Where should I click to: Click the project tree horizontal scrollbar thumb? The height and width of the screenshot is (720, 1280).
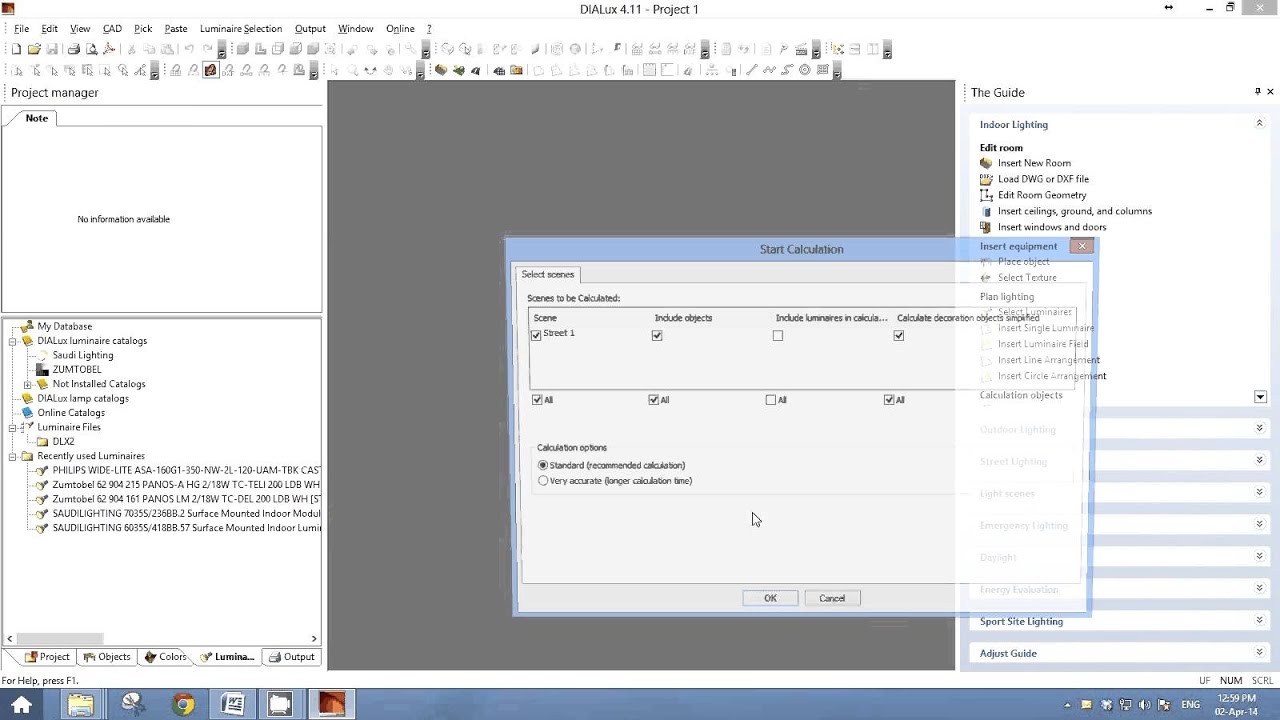(61, 638)
